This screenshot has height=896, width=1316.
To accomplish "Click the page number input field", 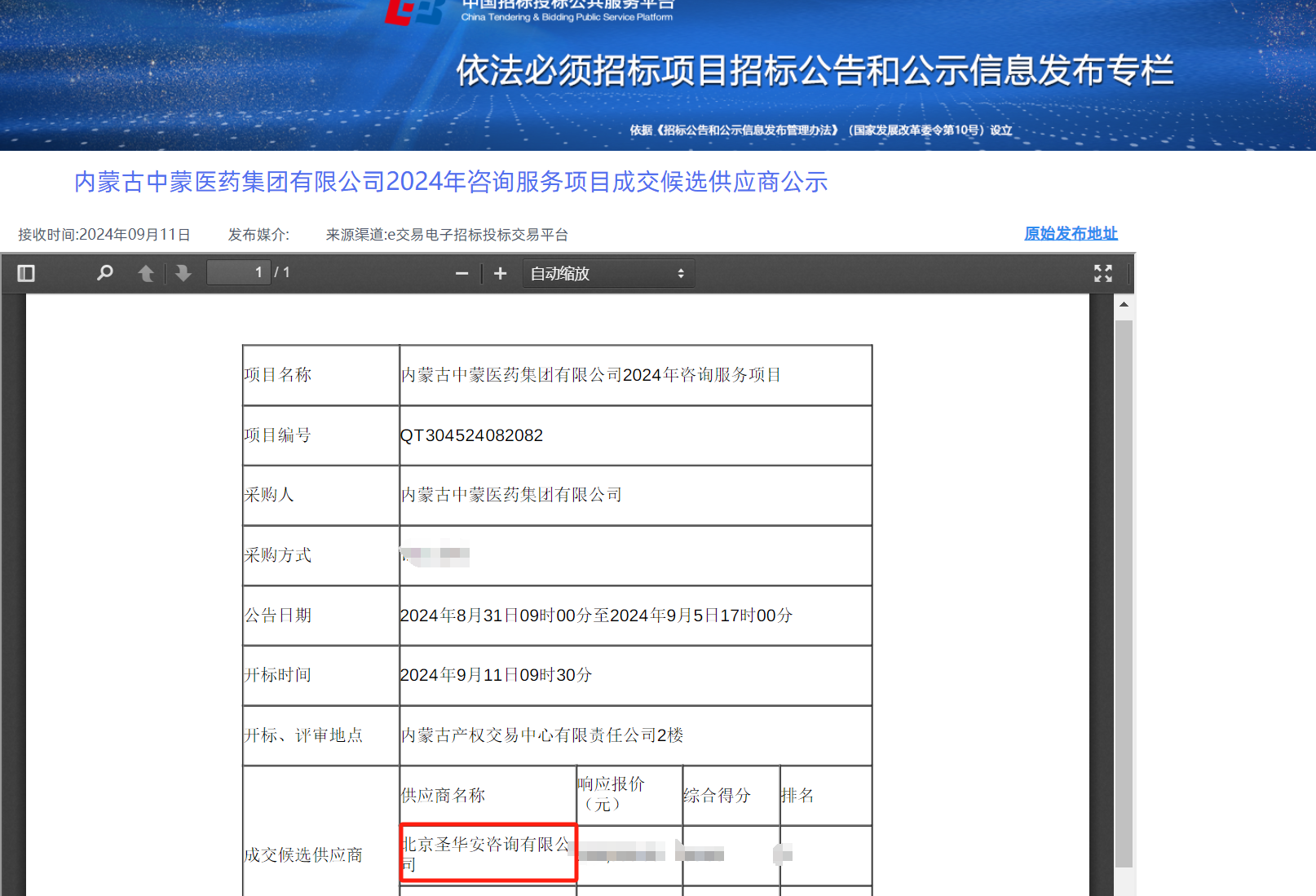I will click(238, 272).
